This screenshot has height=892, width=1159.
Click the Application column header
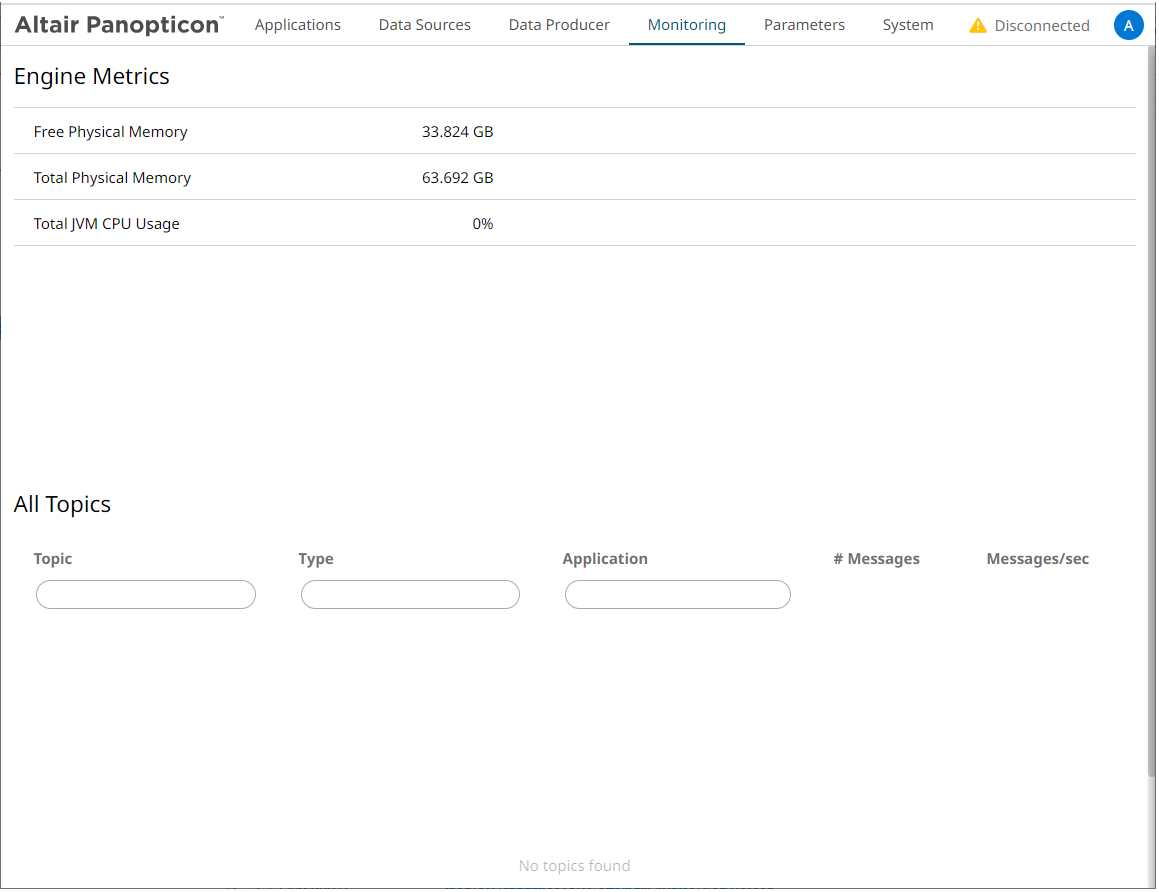pyautogui.click(x=605, y=559)
